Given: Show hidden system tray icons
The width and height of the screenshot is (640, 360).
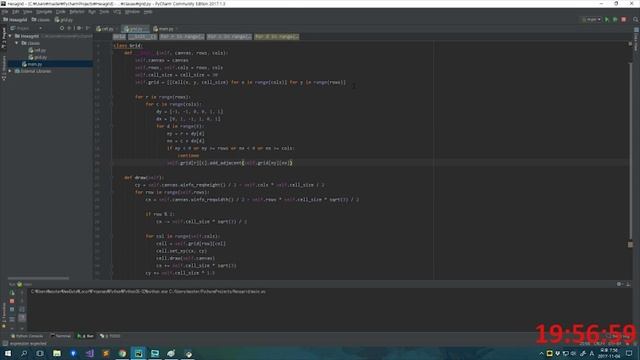Looking at the screenshot, I should 541,353.
